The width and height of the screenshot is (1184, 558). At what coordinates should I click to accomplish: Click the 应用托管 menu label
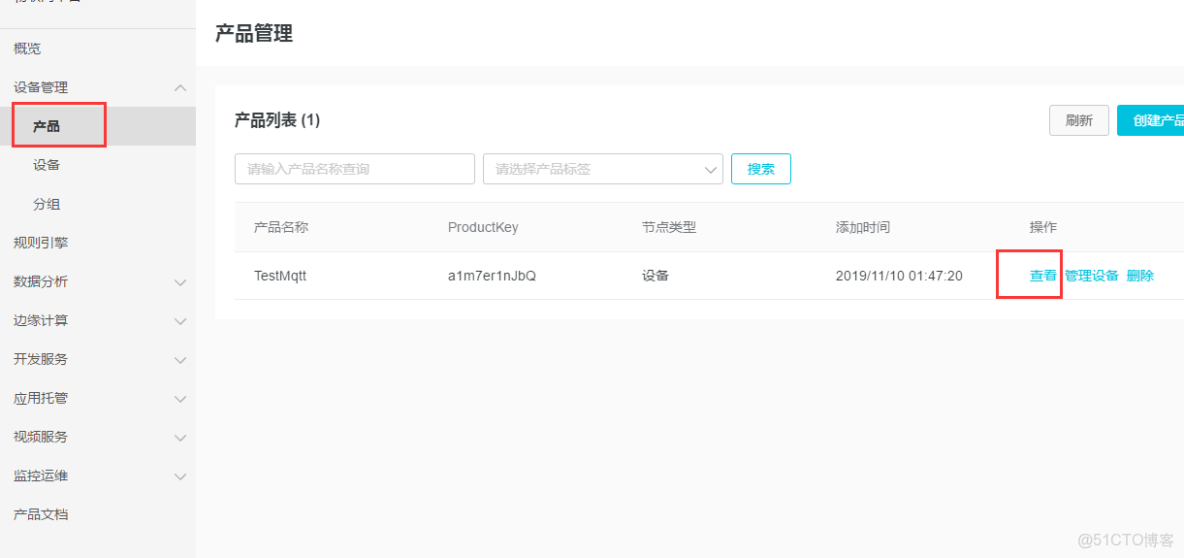(41, 399)
